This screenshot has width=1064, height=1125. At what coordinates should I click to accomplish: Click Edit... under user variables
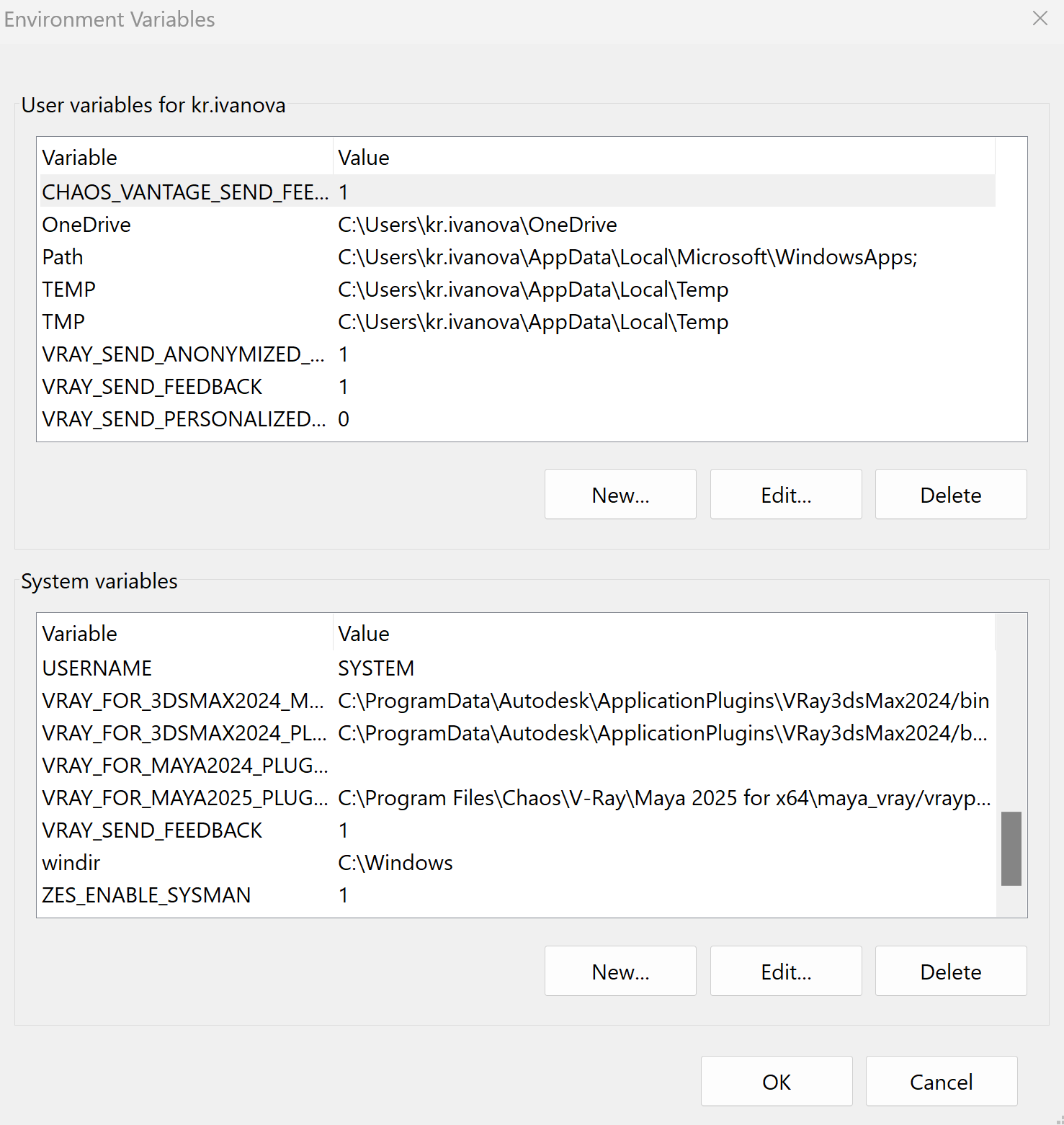(786, 495)
